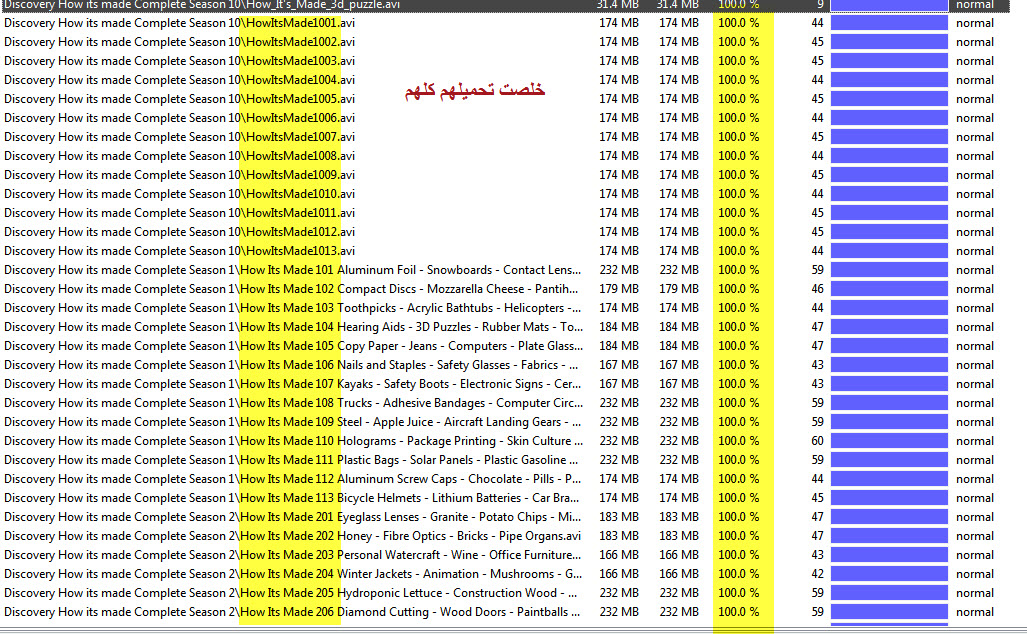The image size is (1027, 634).
Task: Click piece count 42 in 204 Winter Jackets row
Action: 817,574
